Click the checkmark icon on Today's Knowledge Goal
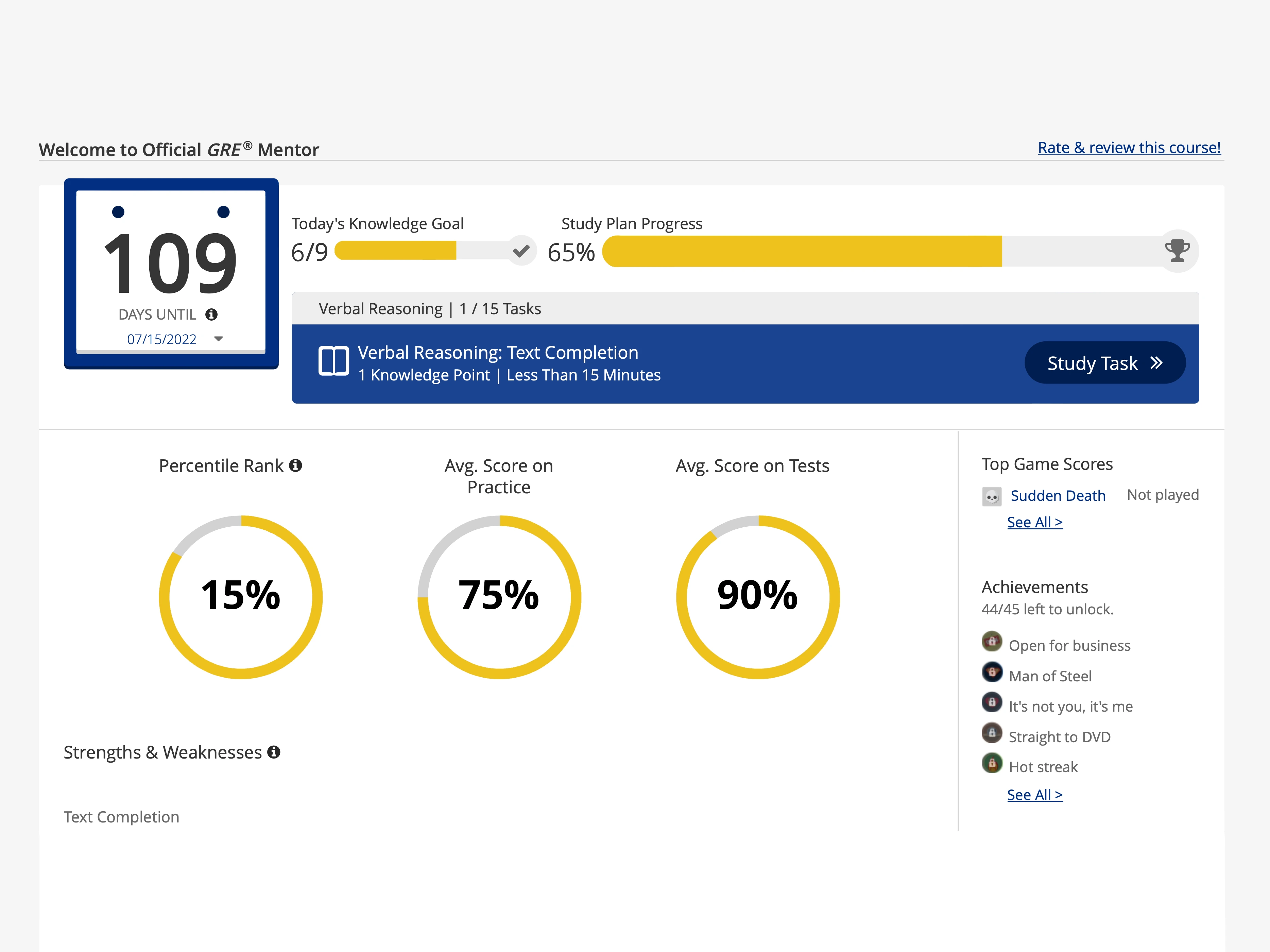1270x952 pixels. pos(521,251)
